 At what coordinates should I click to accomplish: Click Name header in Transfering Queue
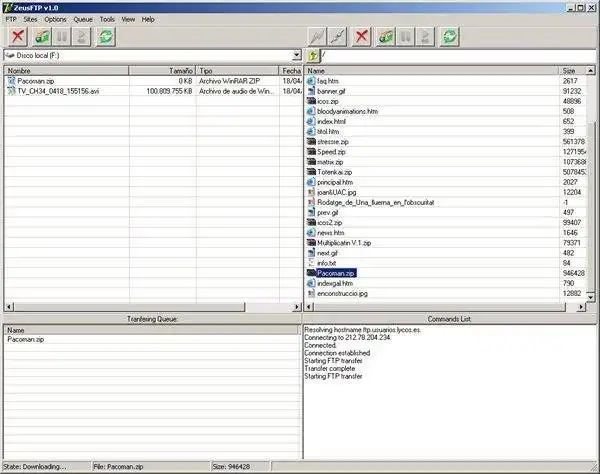(x=152, y=330)
